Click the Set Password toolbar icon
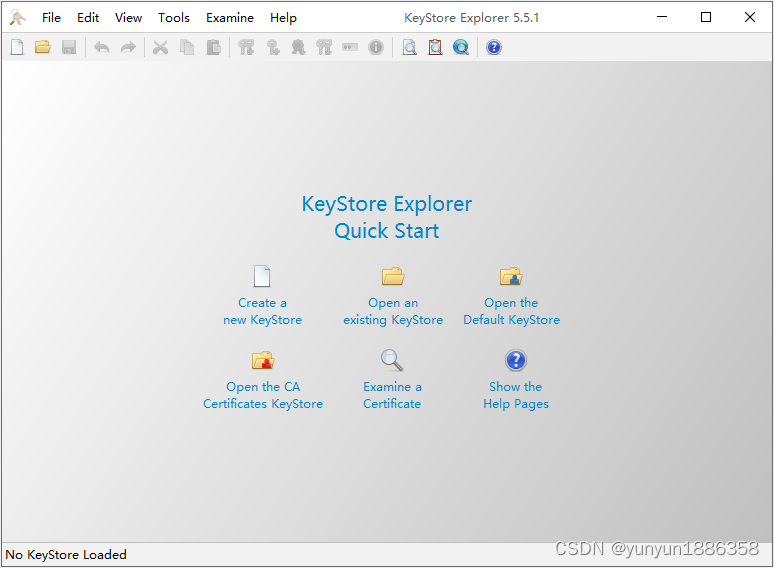The image size is (774, 568). (350, 47)
